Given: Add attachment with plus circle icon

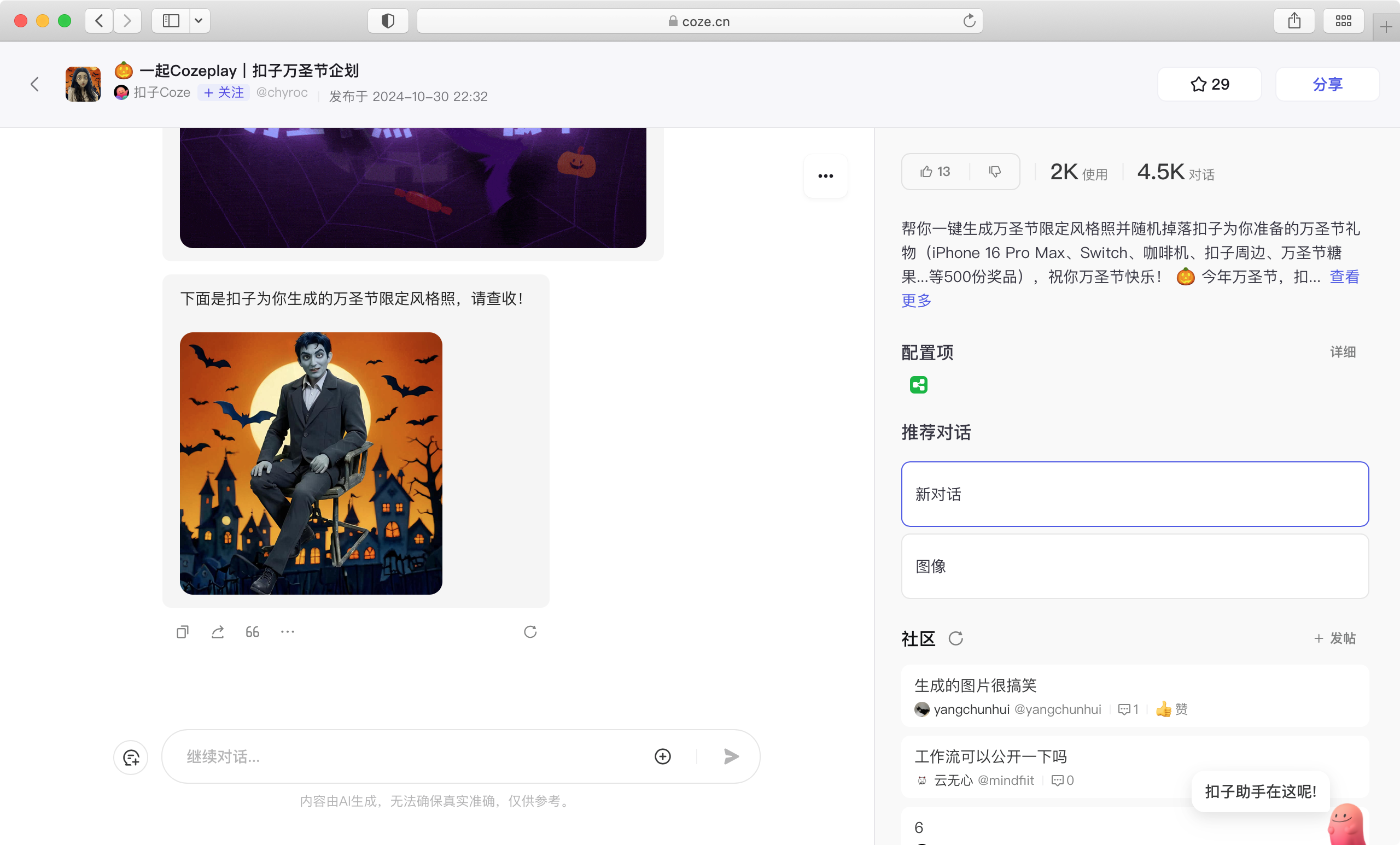Looking at the screenshot, I should (662, 756).
